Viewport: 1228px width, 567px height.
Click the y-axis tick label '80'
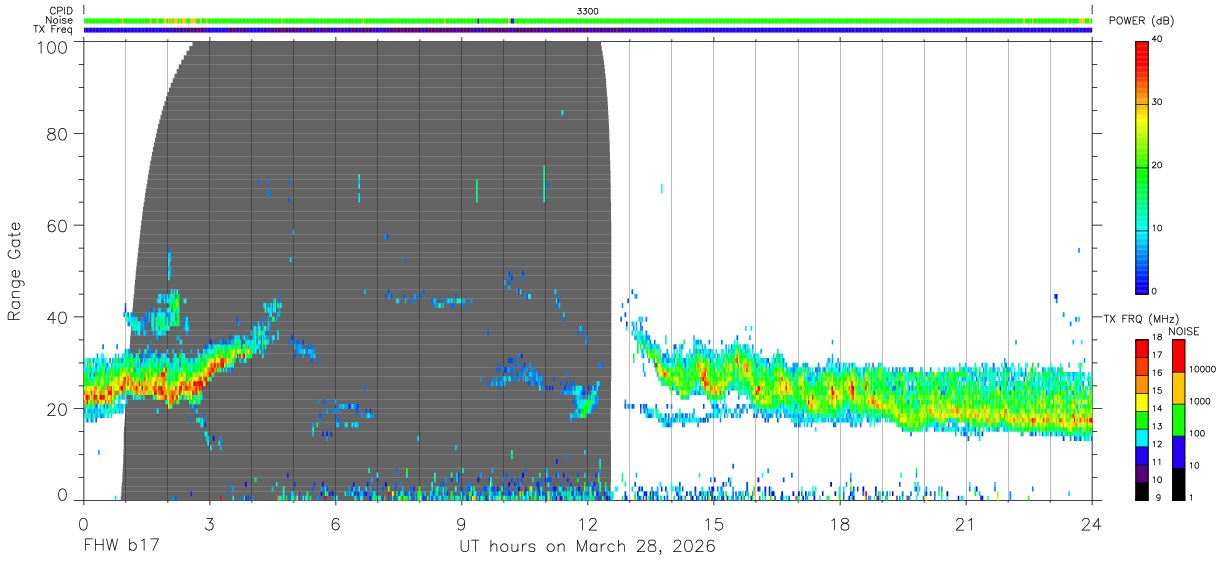point(58,134)
